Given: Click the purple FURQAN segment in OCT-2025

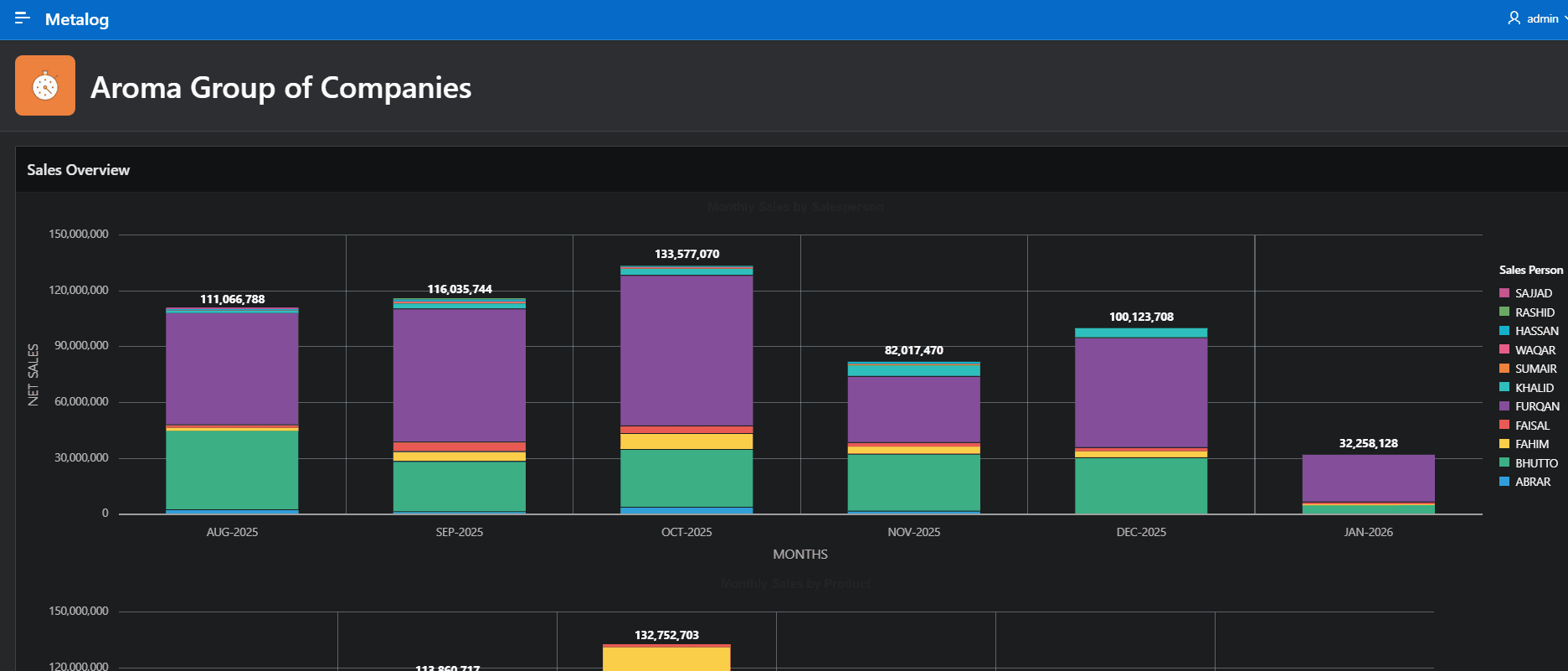Looking at the screenshot, I should 686,350.
